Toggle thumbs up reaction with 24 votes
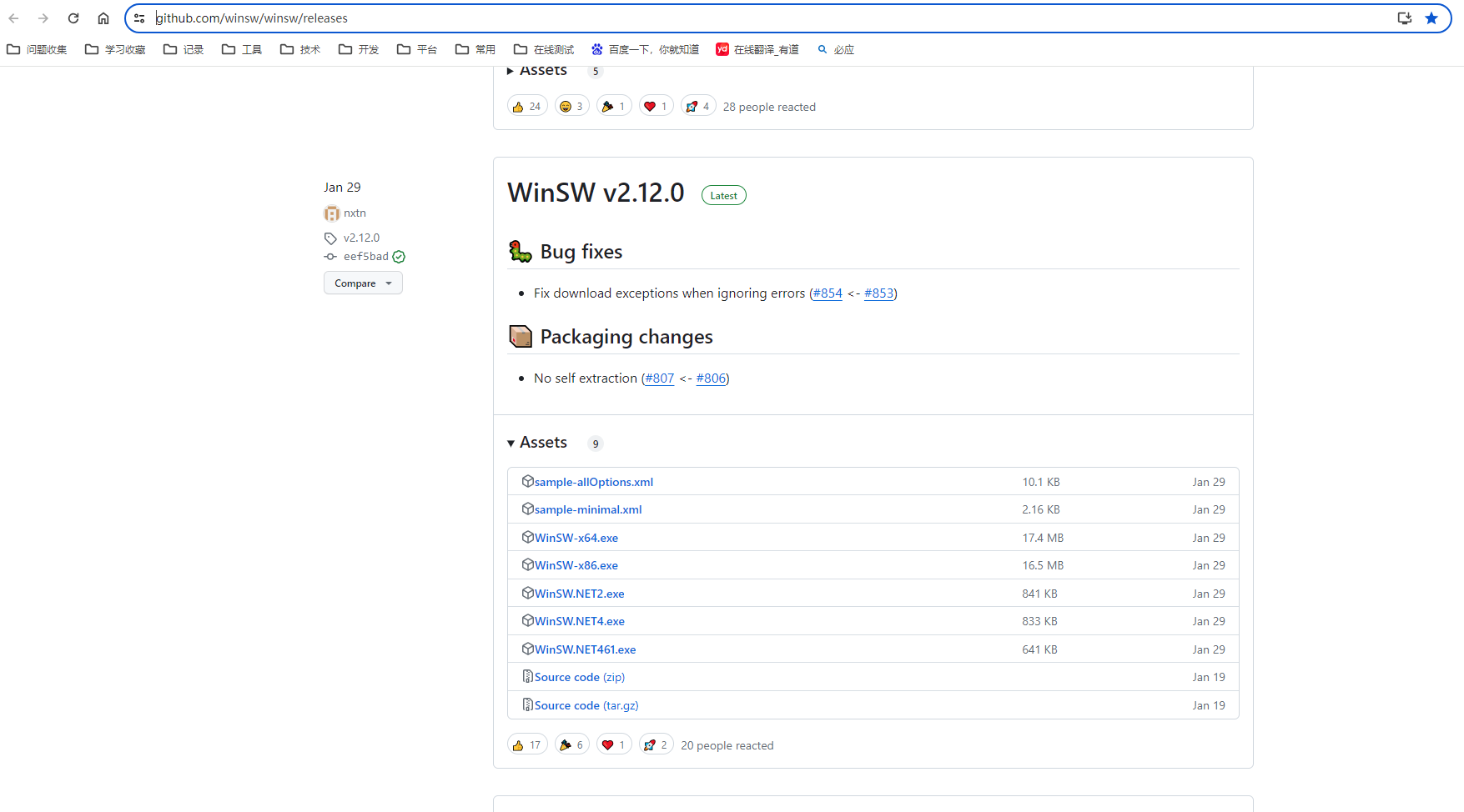Screen dimensions: 1464x812 527,106
